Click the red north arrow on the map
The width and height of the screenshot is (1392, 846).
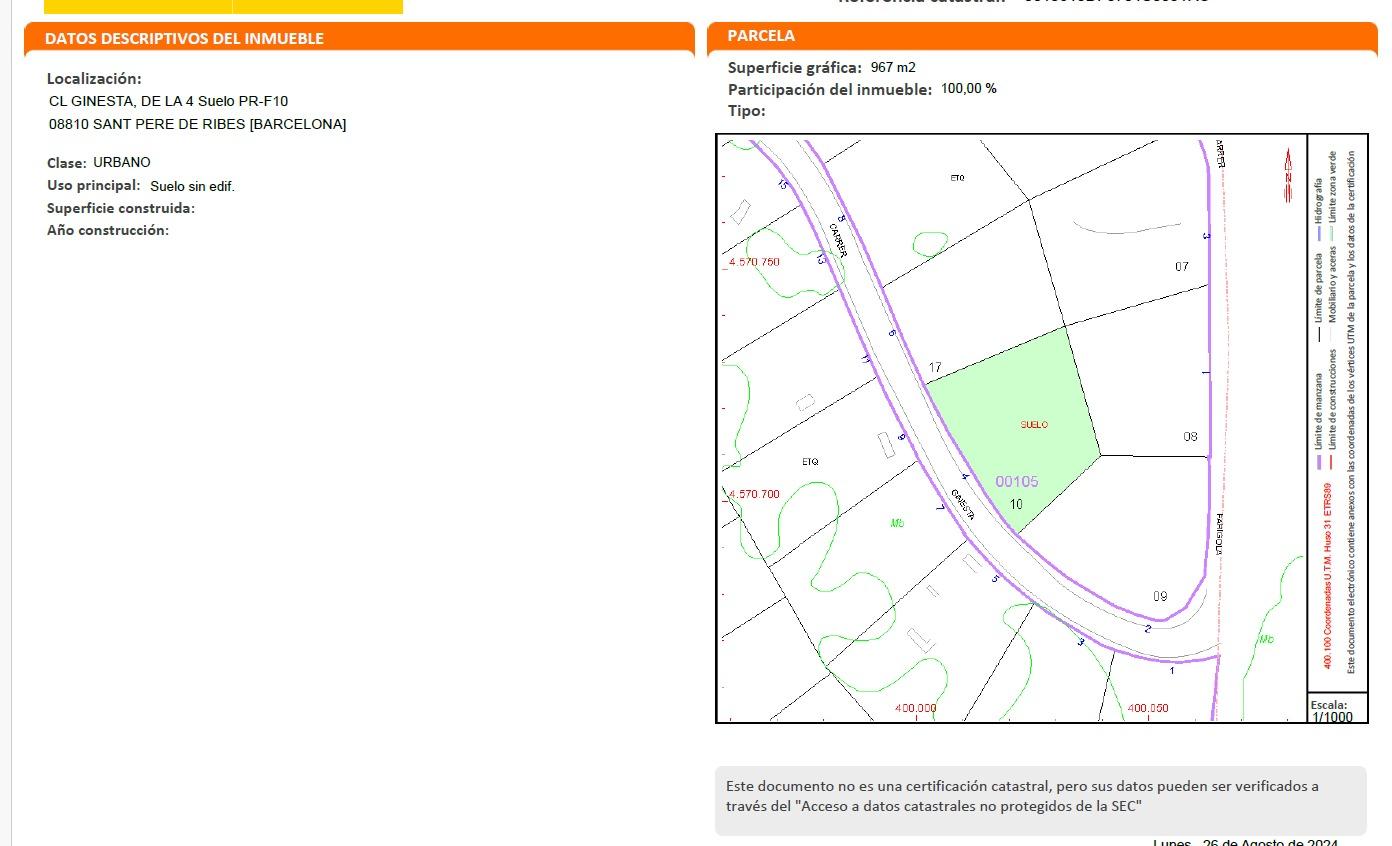click(1288, 176)
